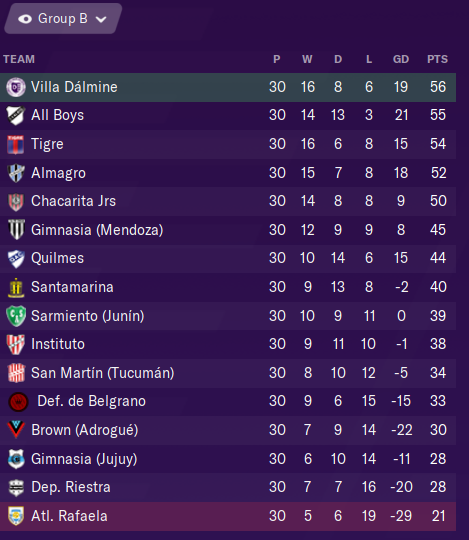Click the Def. de Belgrano round badge

pos(18,402)
